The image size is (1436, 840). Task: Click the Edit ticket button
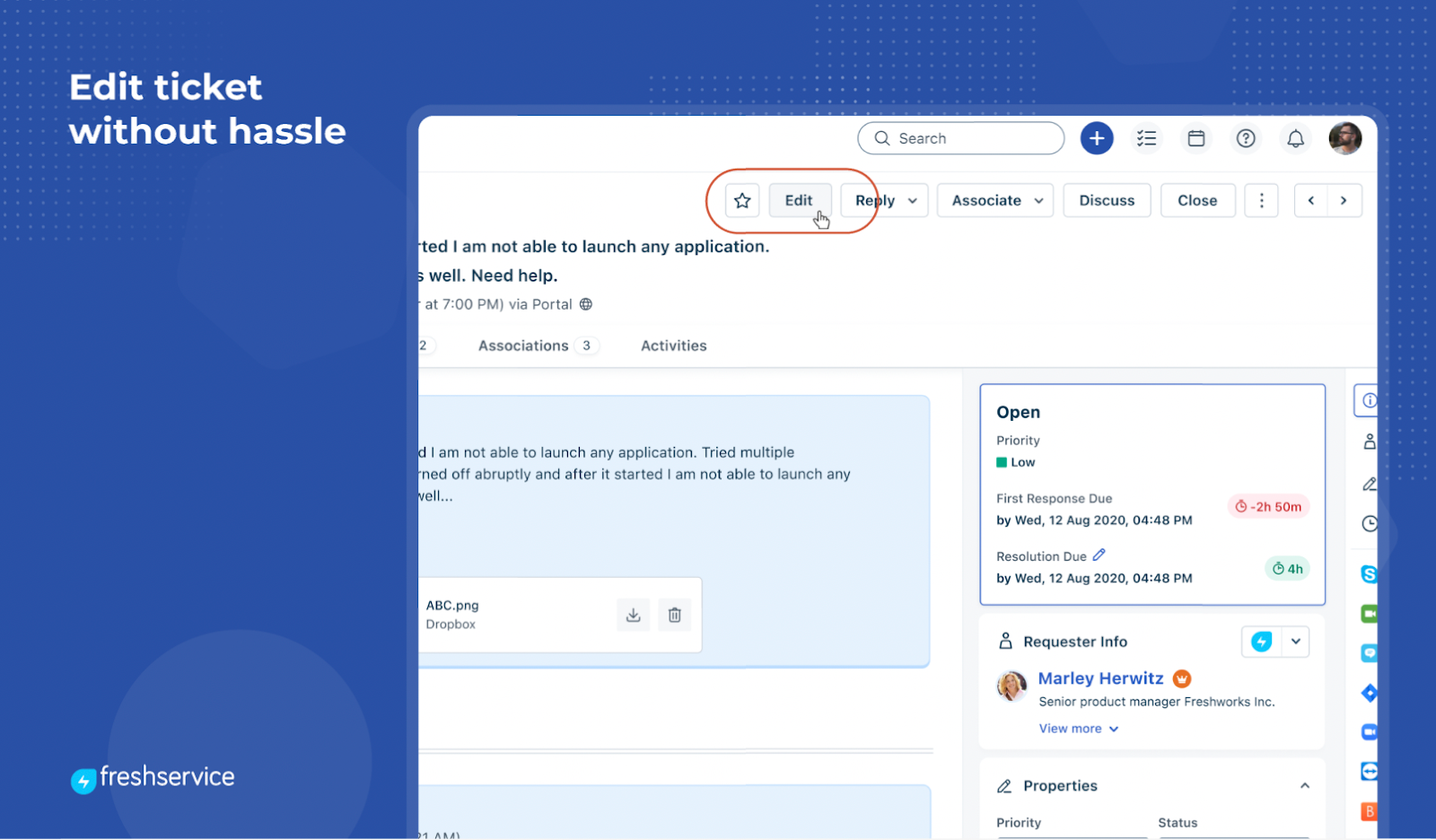(799, 200)
